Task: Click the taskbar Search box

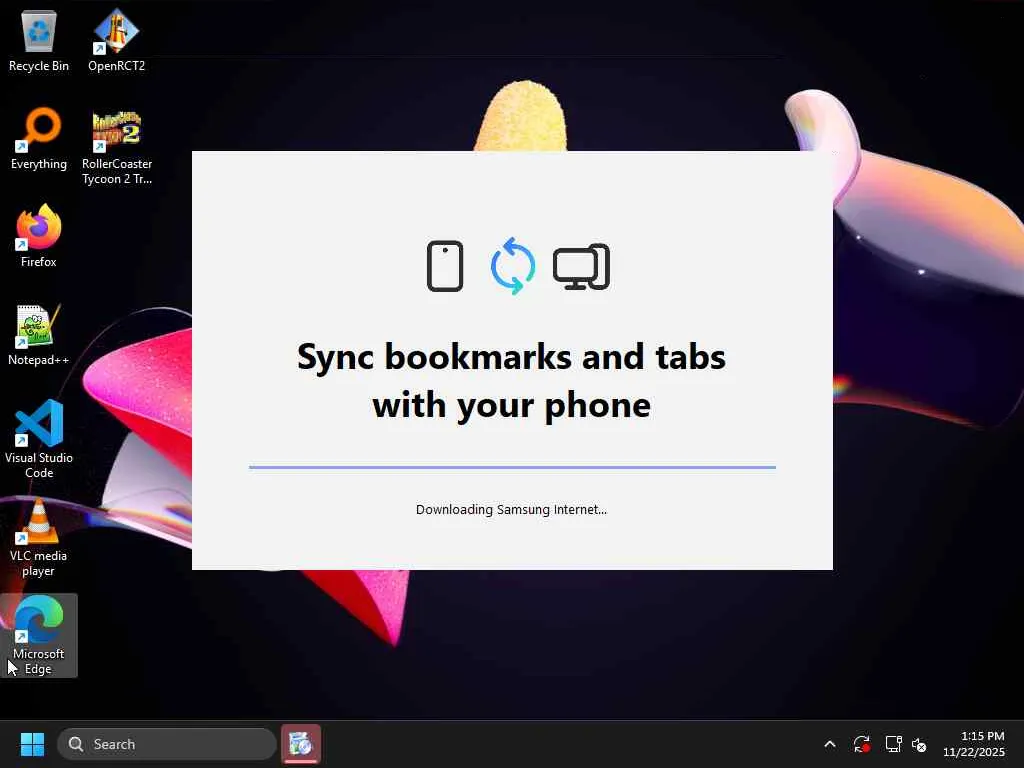Action: coord(167,744)
